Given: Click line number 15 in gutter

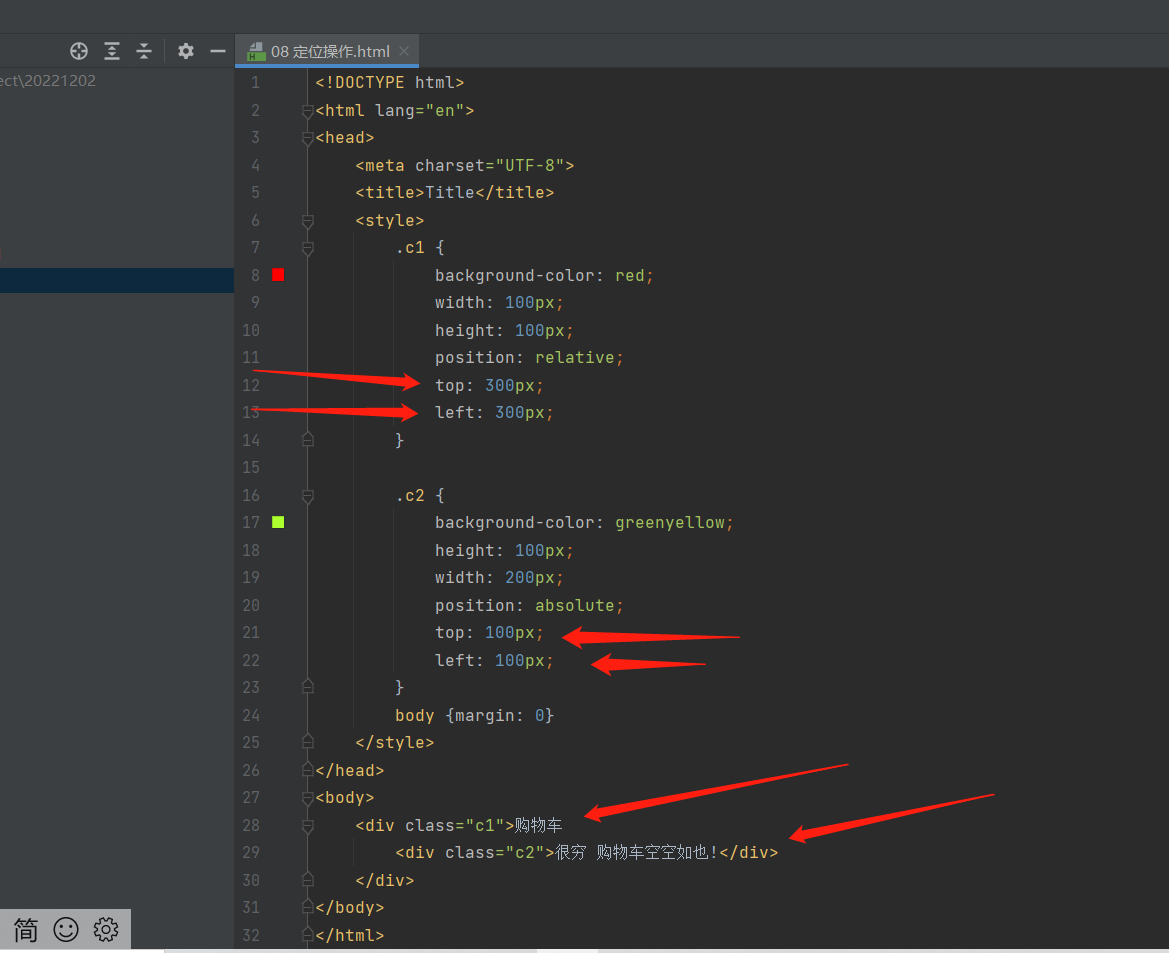Looking at the screenshot, I should click(x=250, y=468).
